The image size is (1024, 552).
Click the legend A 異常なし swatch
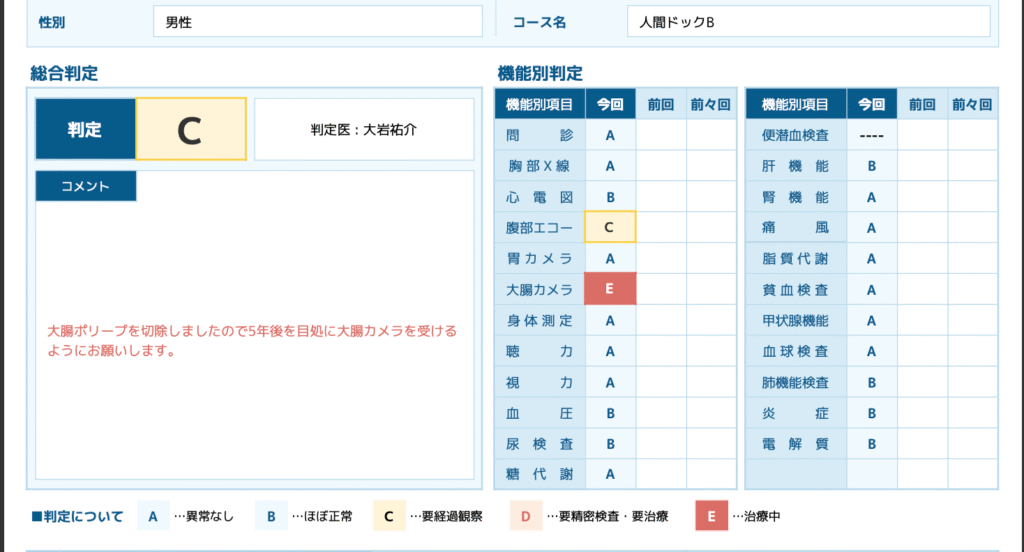click(153, 516)
